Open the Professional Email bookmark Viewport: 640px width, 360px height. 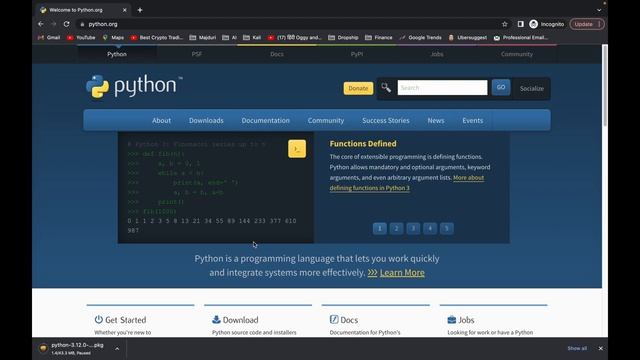[x=521, y=38]
